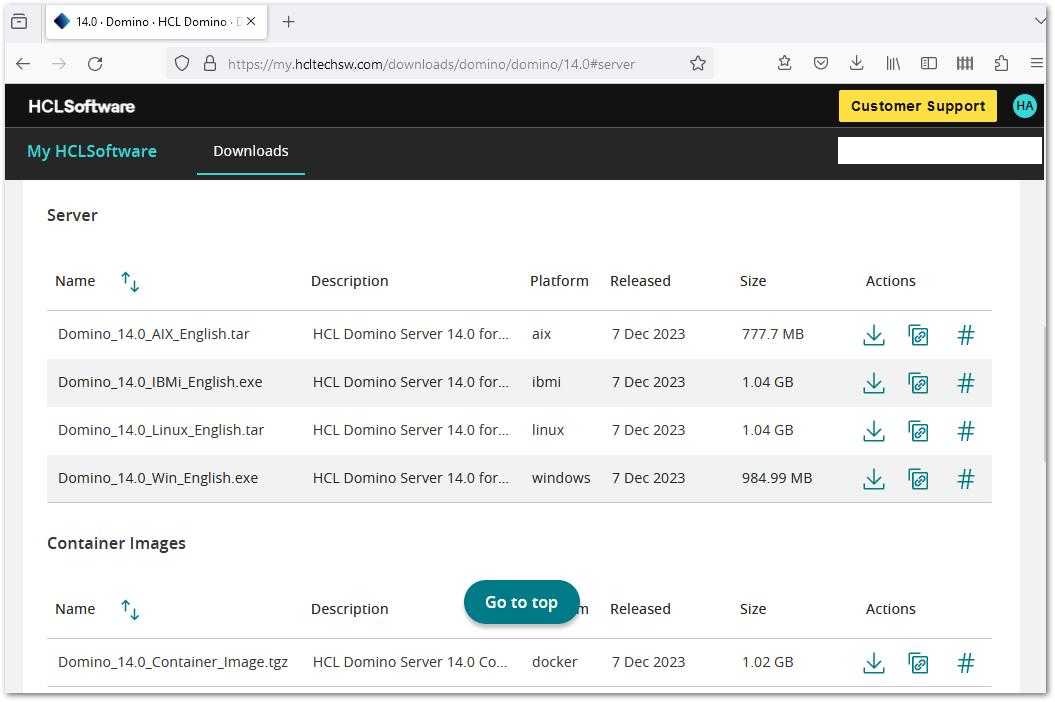
Task: Click the search box in header
Action: (939, 151)
